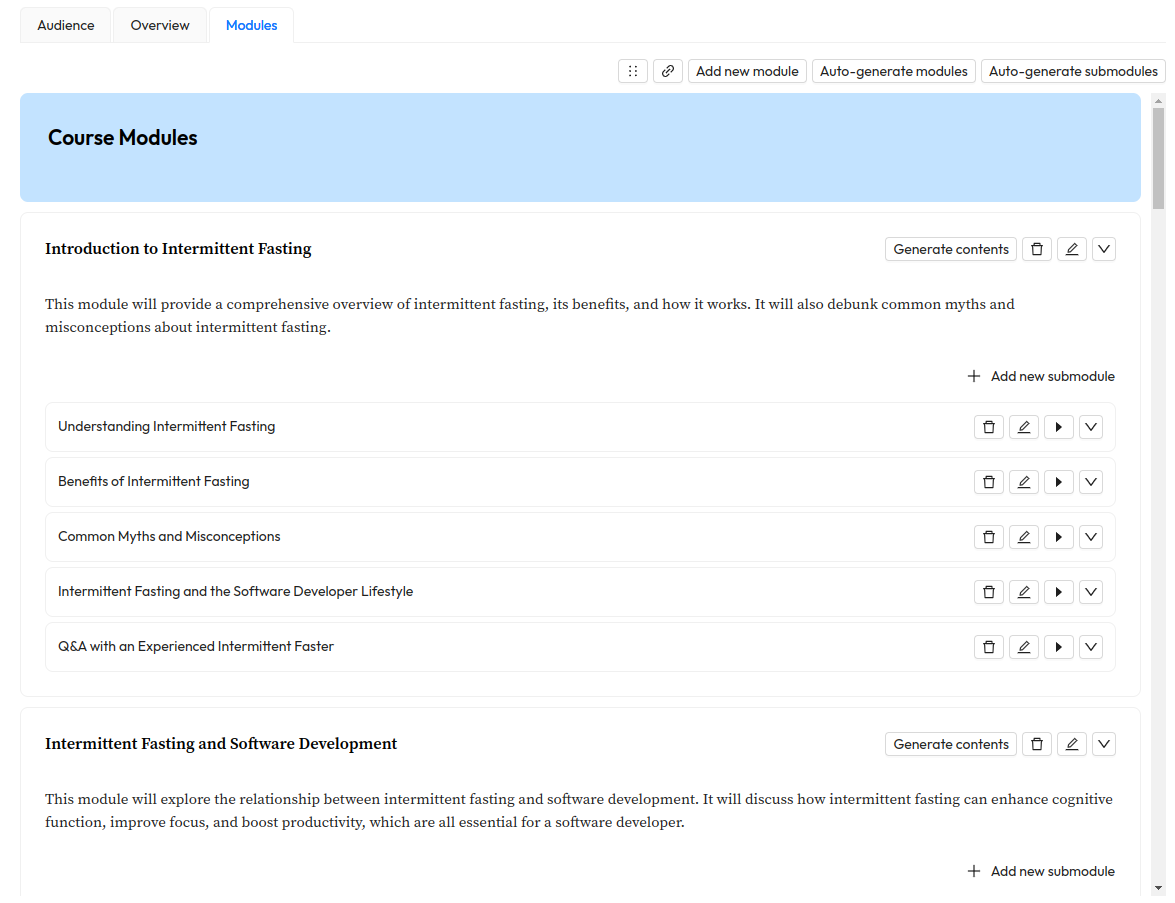Edit the Benefits of Intermittent Fasting submodule
The width and height of the screenshot is (1175, 903).
(1024, 482)
